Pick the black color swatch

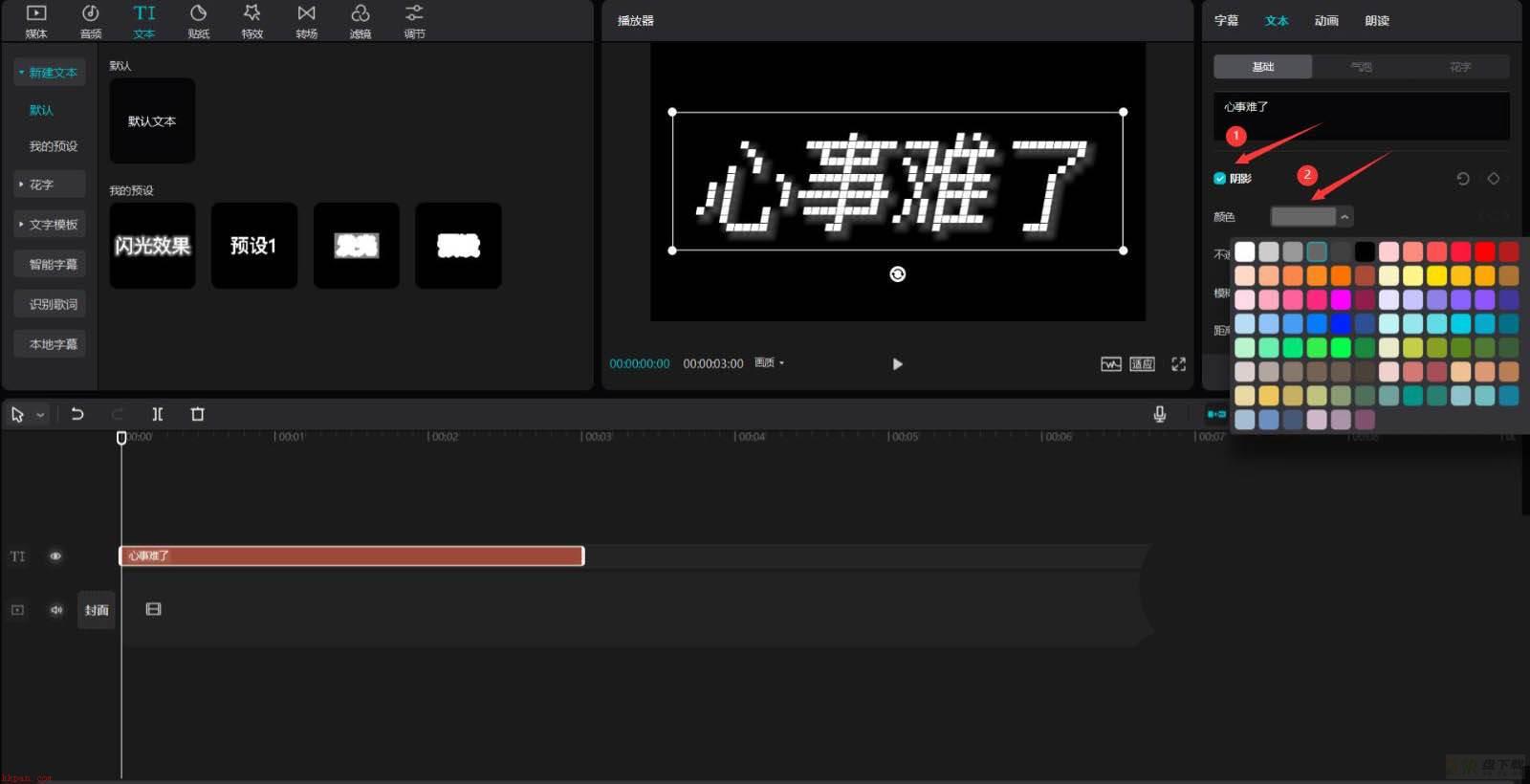click(x=1365, y=251)
